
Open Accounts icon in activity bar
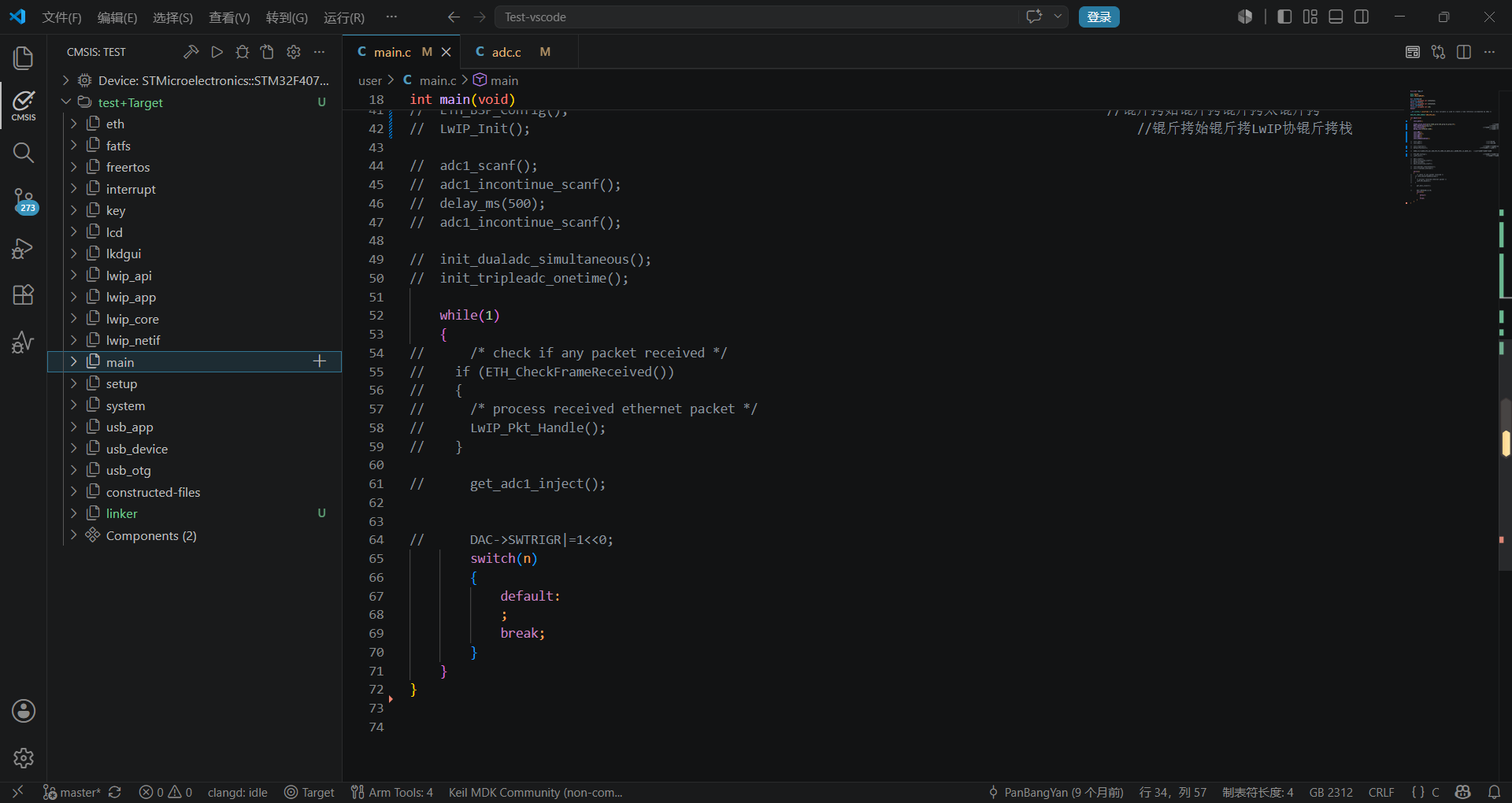(x=24, y=711)
